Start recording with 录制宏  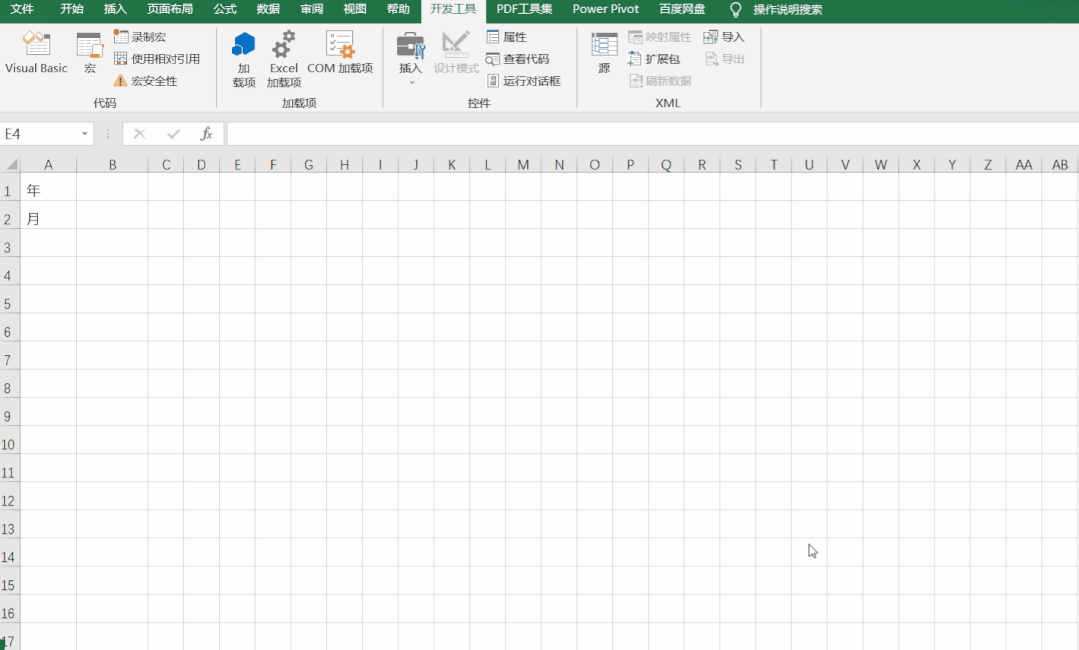[140, 37]
